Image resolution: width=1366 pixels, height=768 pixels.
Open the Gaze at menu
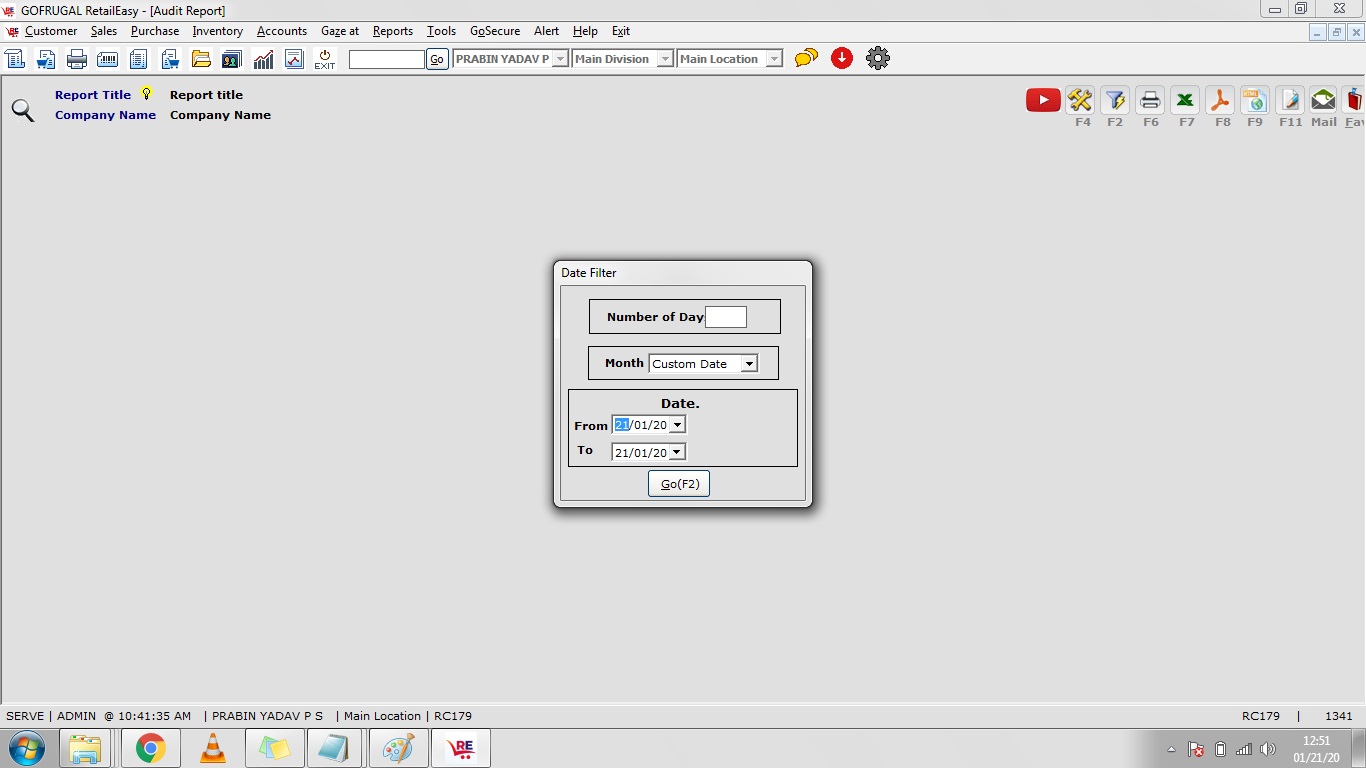pyautogui.click(x=340, y=31)
